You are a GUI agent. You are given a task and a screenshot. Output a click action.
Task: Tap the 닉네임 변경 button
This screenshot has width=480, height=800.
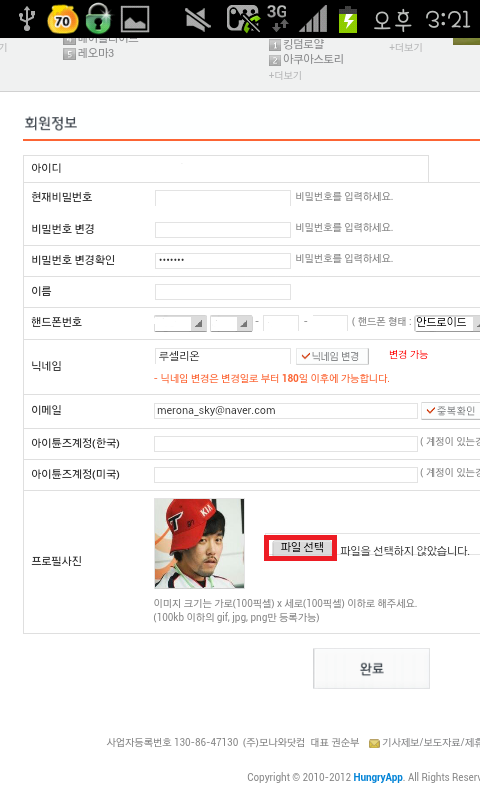point(333,356)
